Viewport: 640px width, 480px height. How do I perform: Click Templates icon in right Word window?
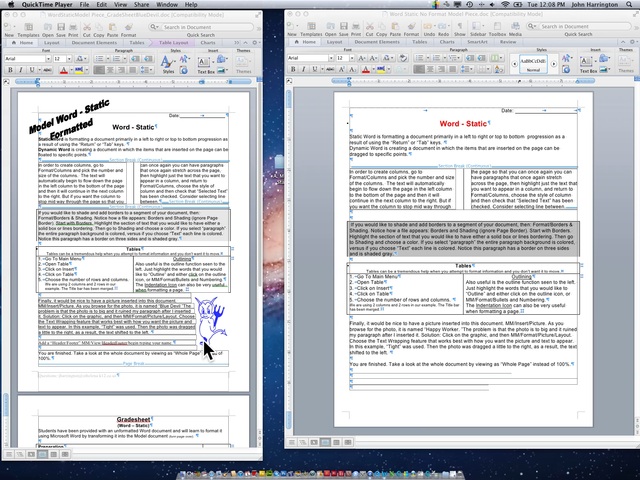[x=311, y=26]
